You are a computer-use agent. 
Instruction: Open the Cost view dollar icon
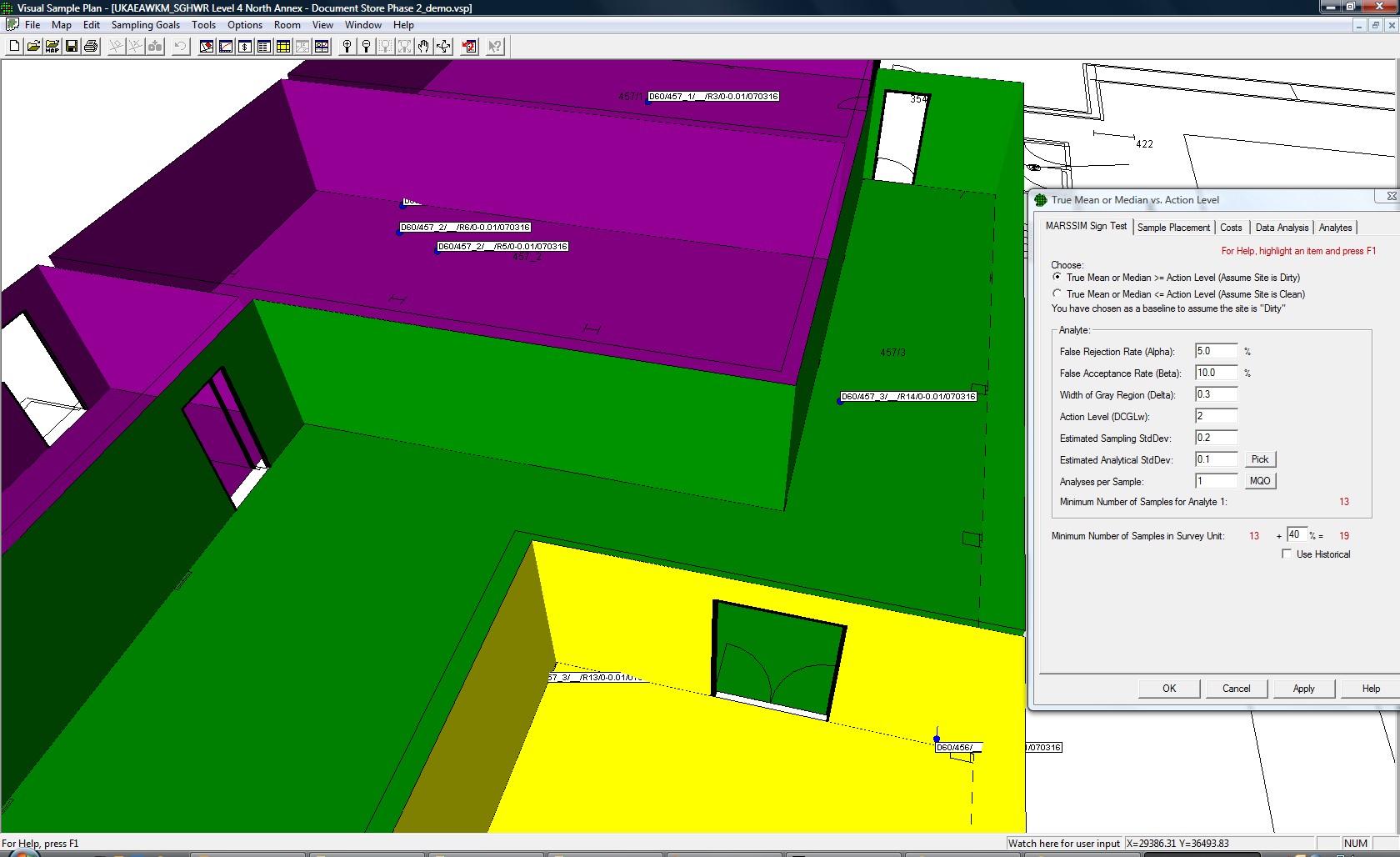coord(245,47)
